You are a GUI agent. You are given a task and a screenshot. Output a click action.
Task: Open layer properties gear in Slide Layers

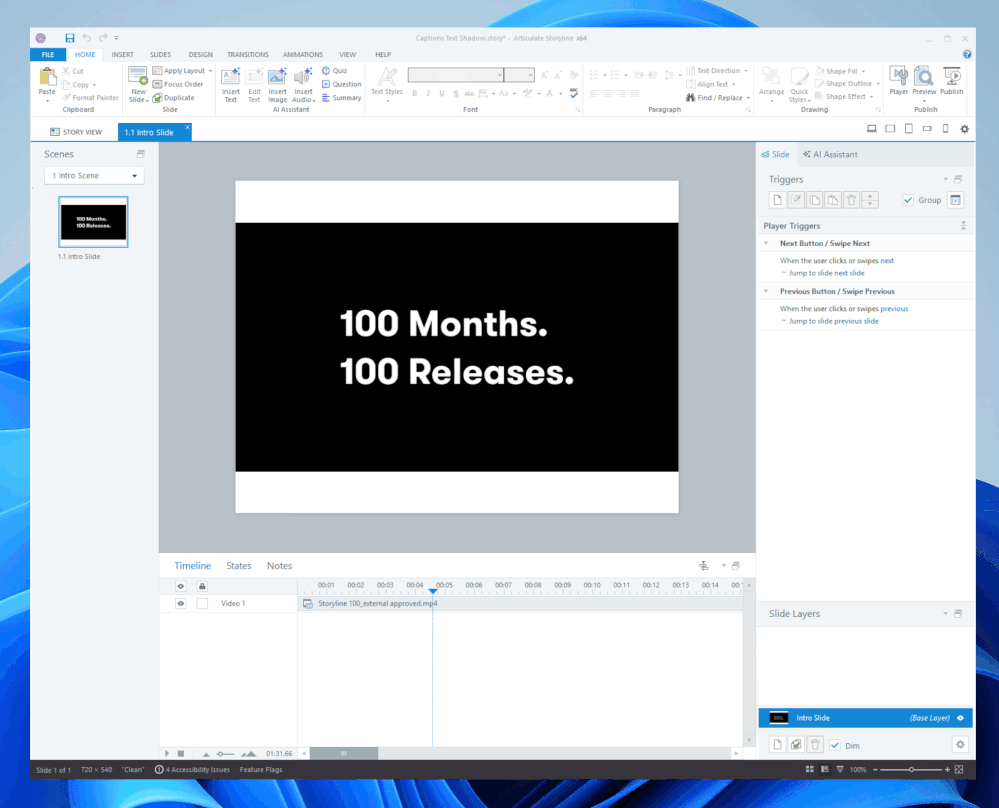pos(960,745)
